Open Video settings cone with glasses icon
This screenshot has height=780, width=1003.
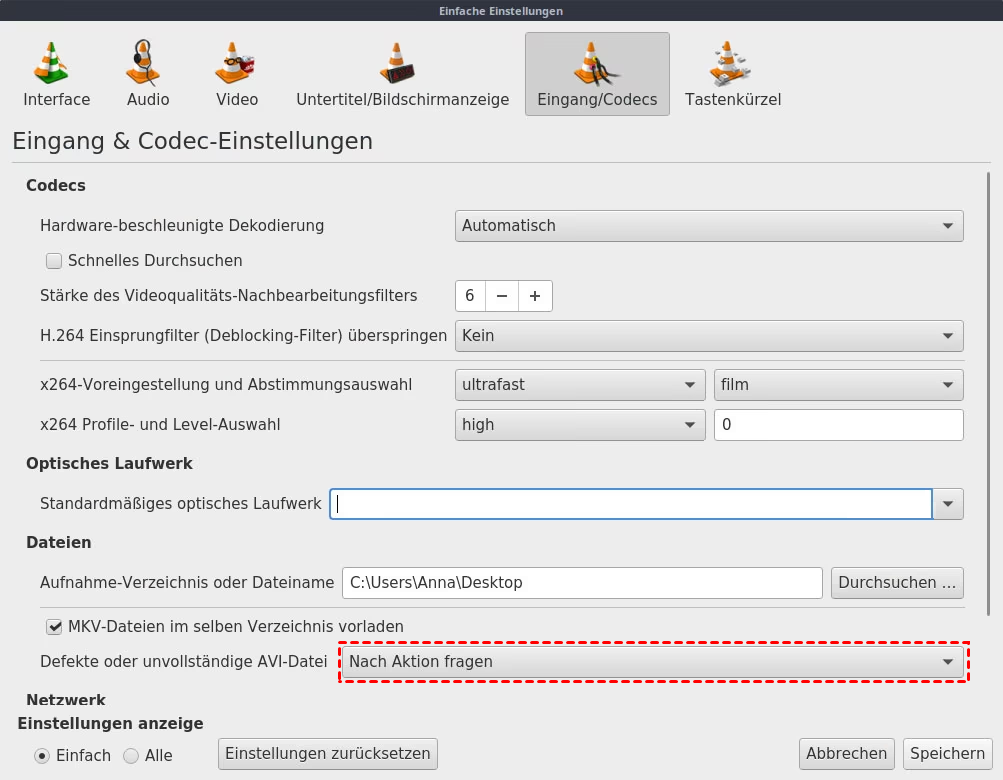[x=235, y=63]
